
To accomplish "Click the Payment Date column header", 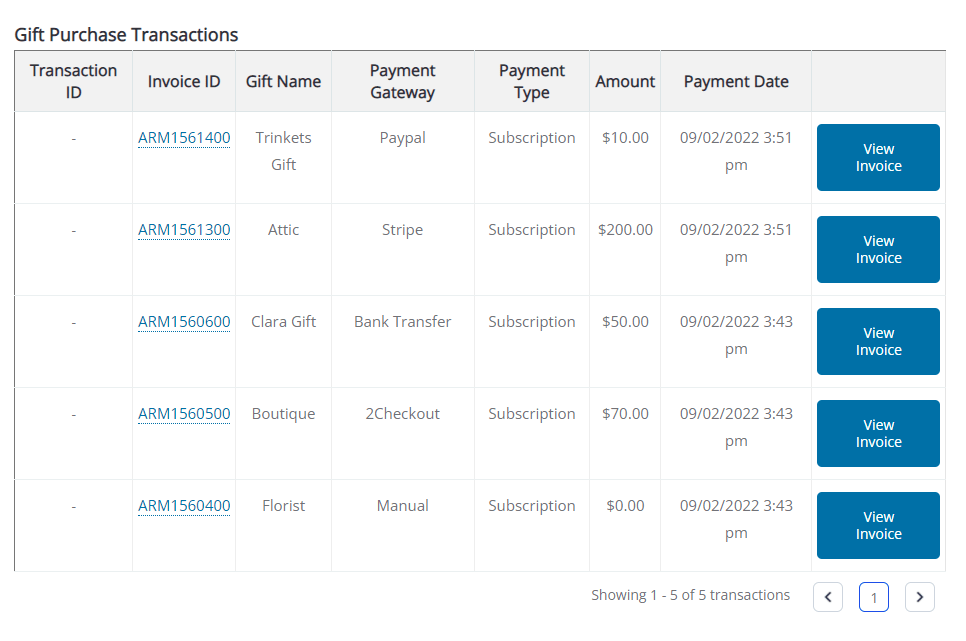I will (x=736, y=81).
